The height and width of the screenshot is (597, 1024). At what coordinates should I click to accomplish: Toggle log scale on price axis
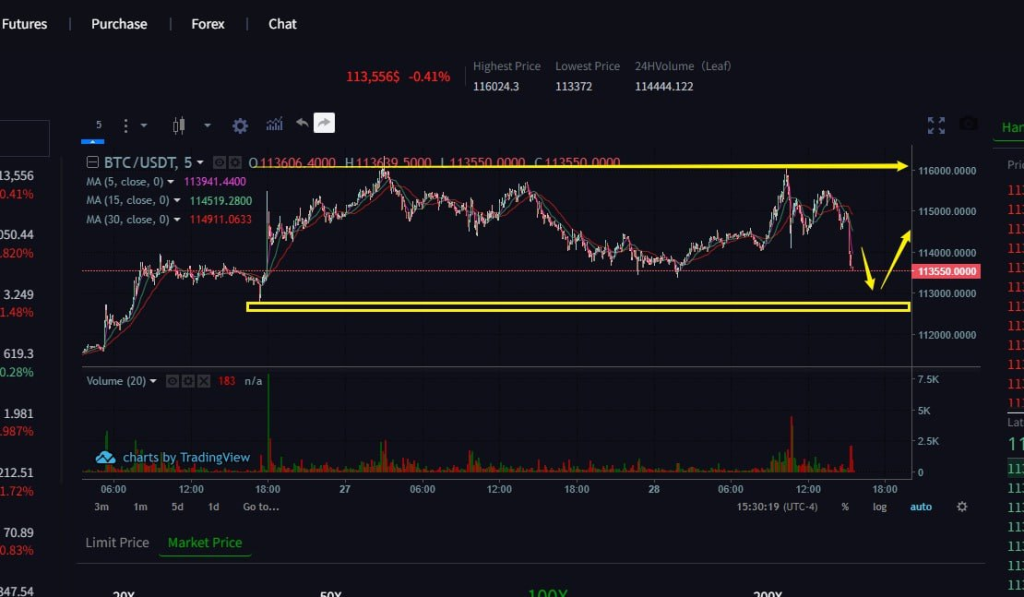click(879, 507)
